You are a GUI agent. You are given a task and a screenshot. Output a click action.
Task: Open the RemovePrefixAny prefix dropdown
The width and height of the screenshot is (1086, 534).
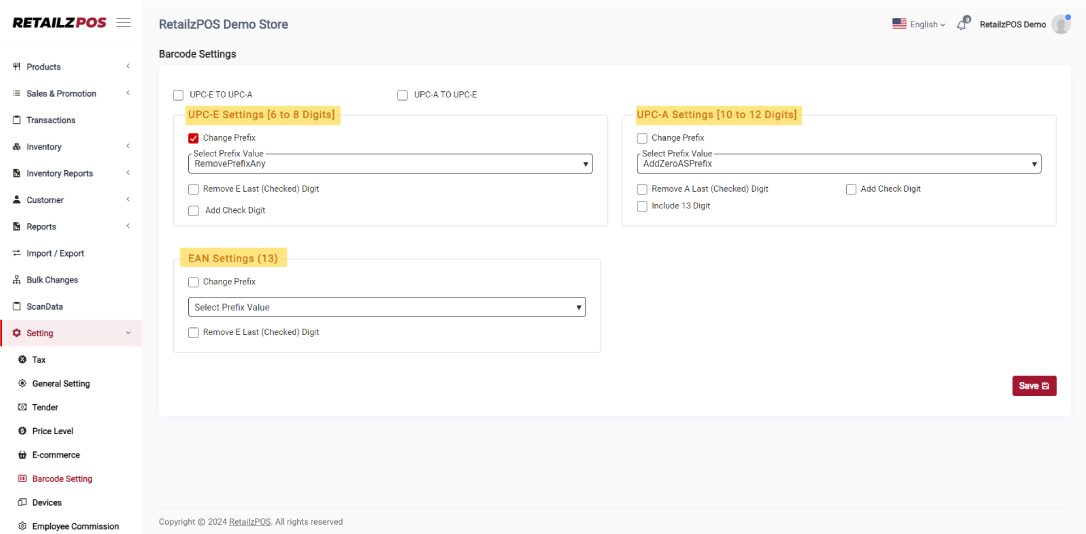390,164
